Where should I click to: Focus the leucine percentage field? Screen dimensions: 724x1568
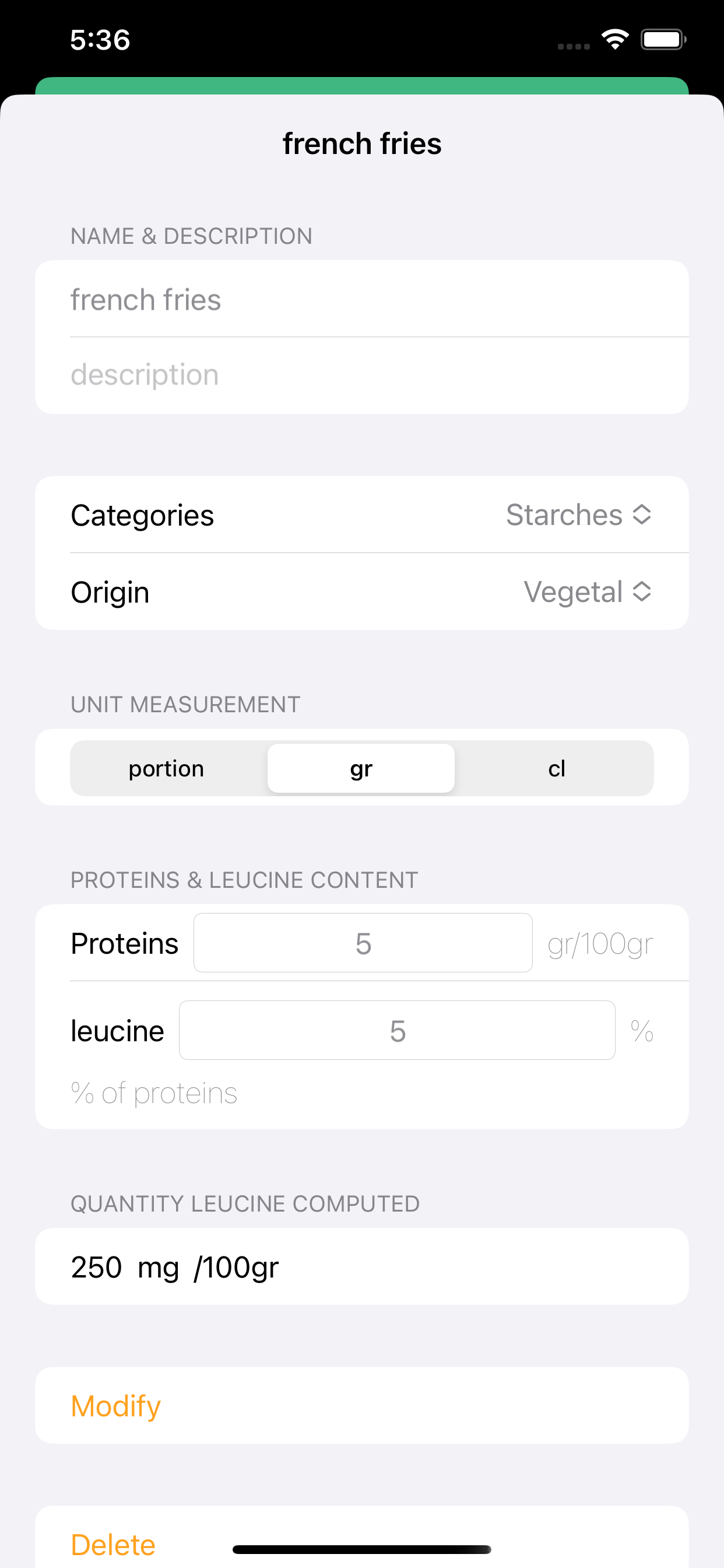pos(398,1030)
